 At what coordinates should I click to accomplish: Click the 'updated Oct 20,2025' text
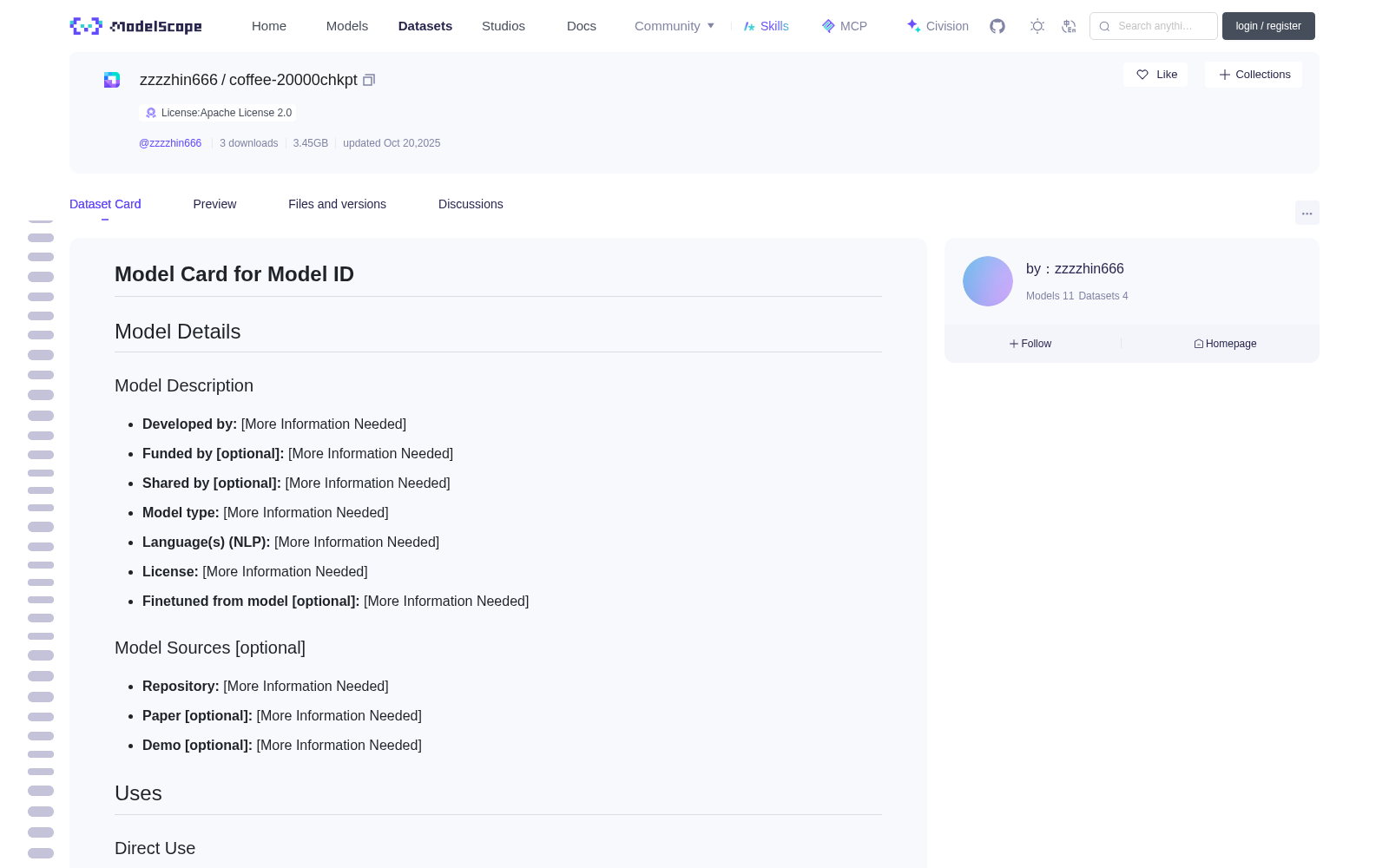392,143
